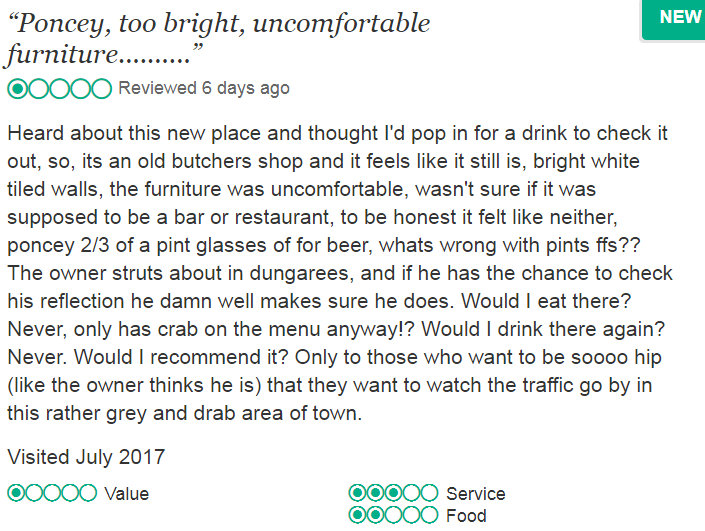Image resolution: width=705 pixels, height=531 pixels.
Task: Click the fifth Food rating bubble
Action: point(429,516)
